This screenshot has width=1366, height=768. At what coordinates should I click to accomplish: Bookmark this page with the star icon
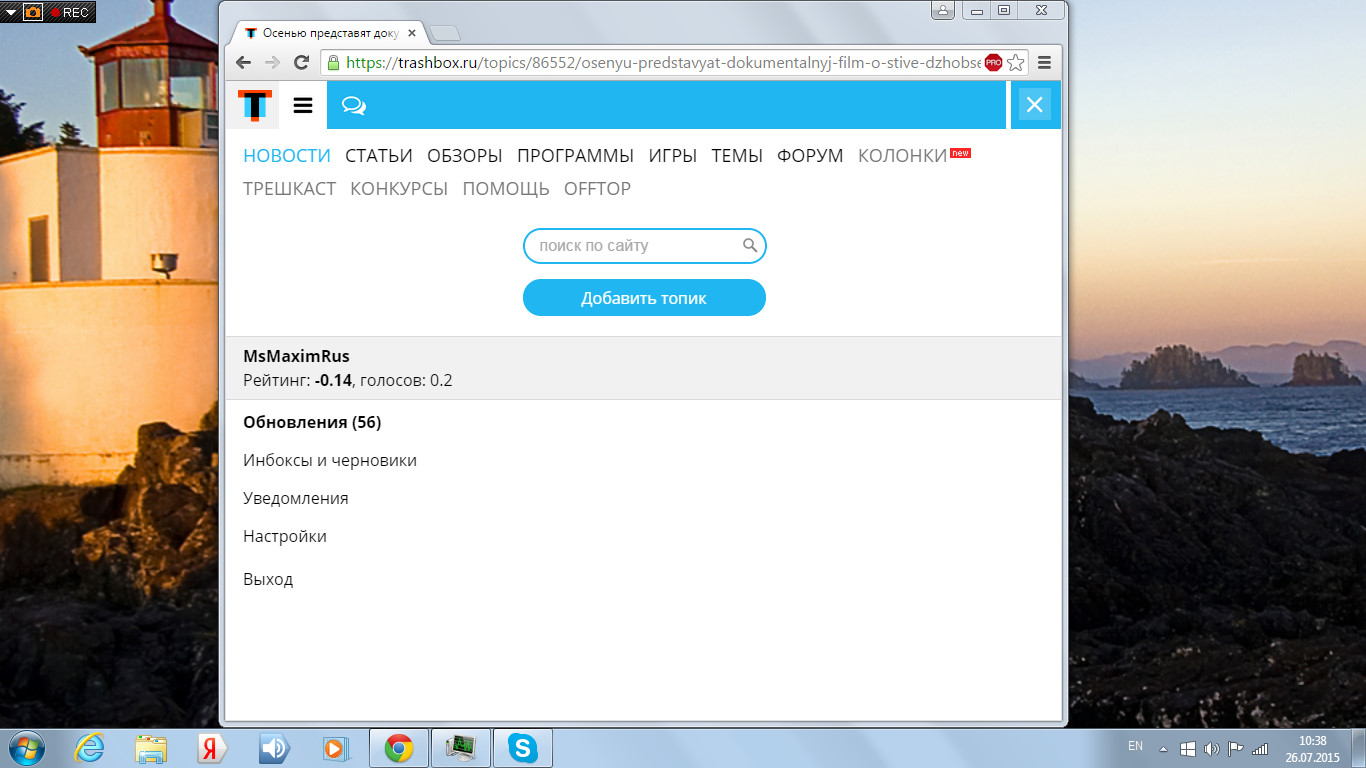(1016, 63)
